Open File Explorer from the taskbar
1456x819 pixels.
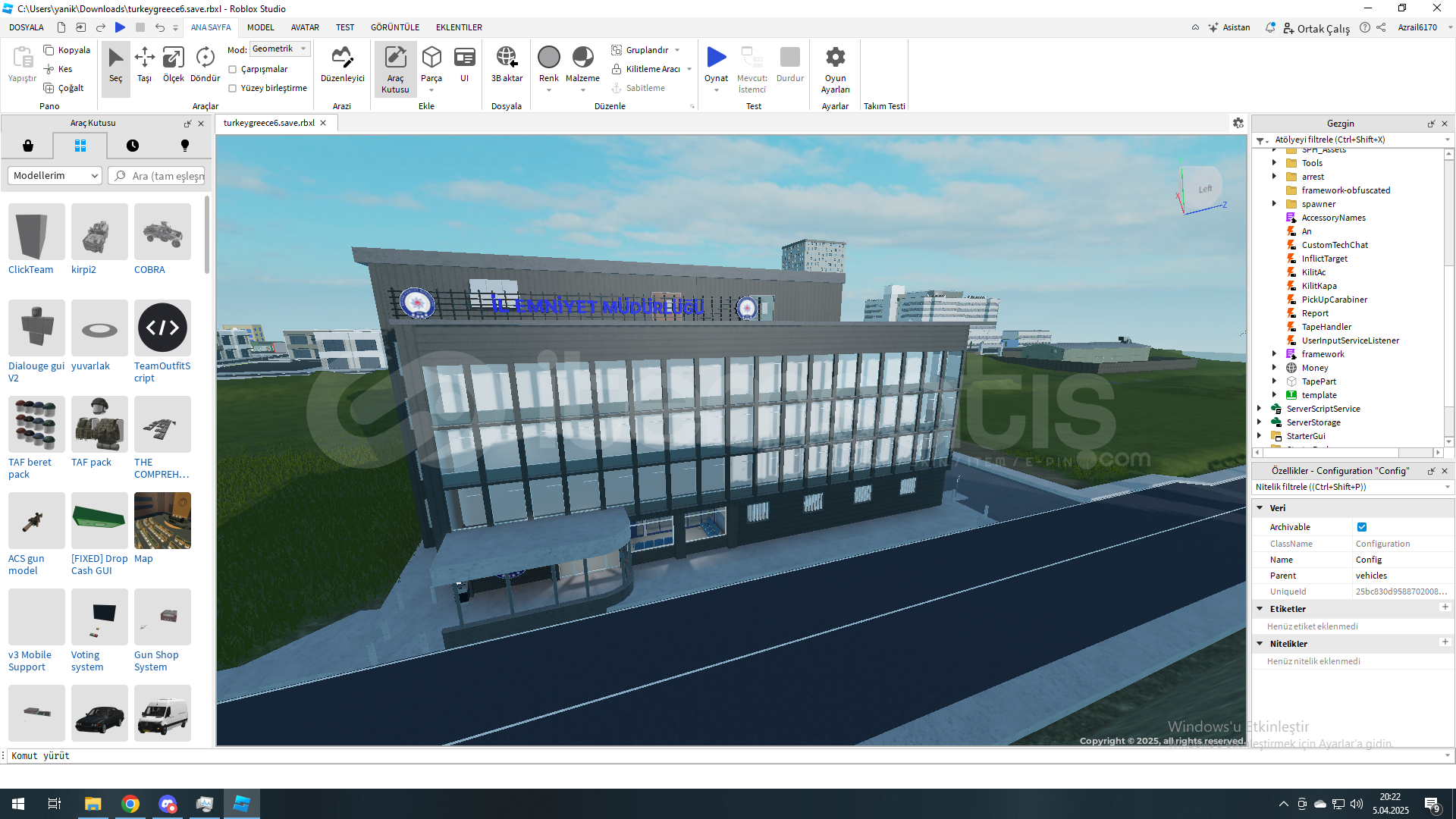click(x=93, y=804)
